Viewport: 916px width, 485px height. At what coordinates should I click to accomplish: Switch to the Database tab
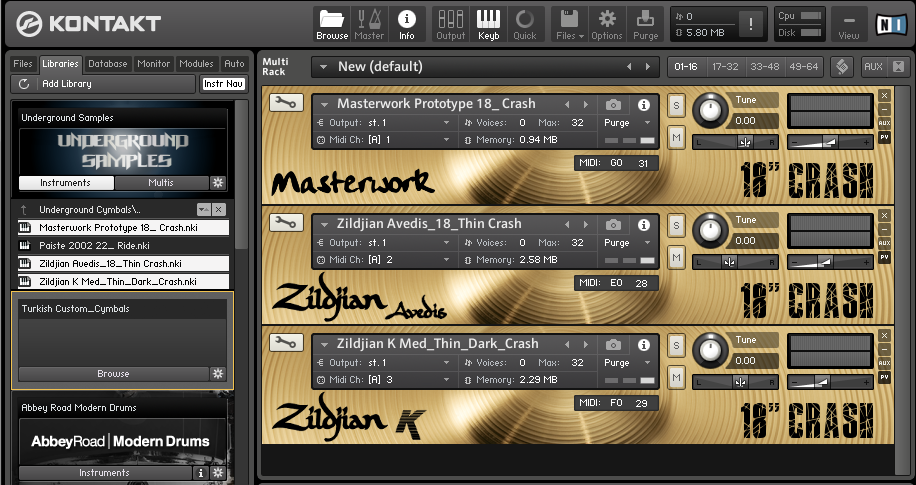[107, 64]
